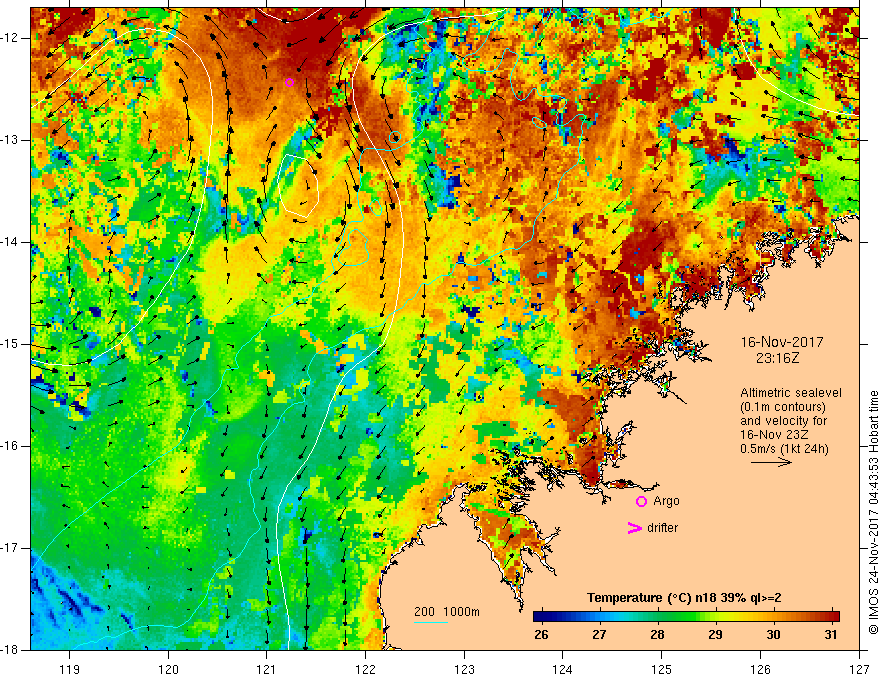This screenshot has width=880, height=680.
Task: Click longitude axis label 125
Action: click(x=662, y=669)
